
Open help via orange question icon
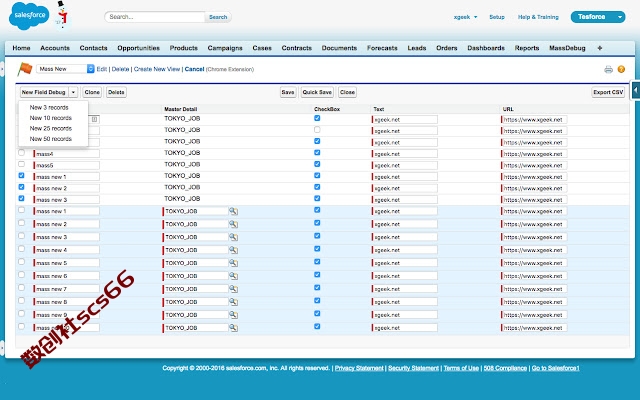(621, 69)
